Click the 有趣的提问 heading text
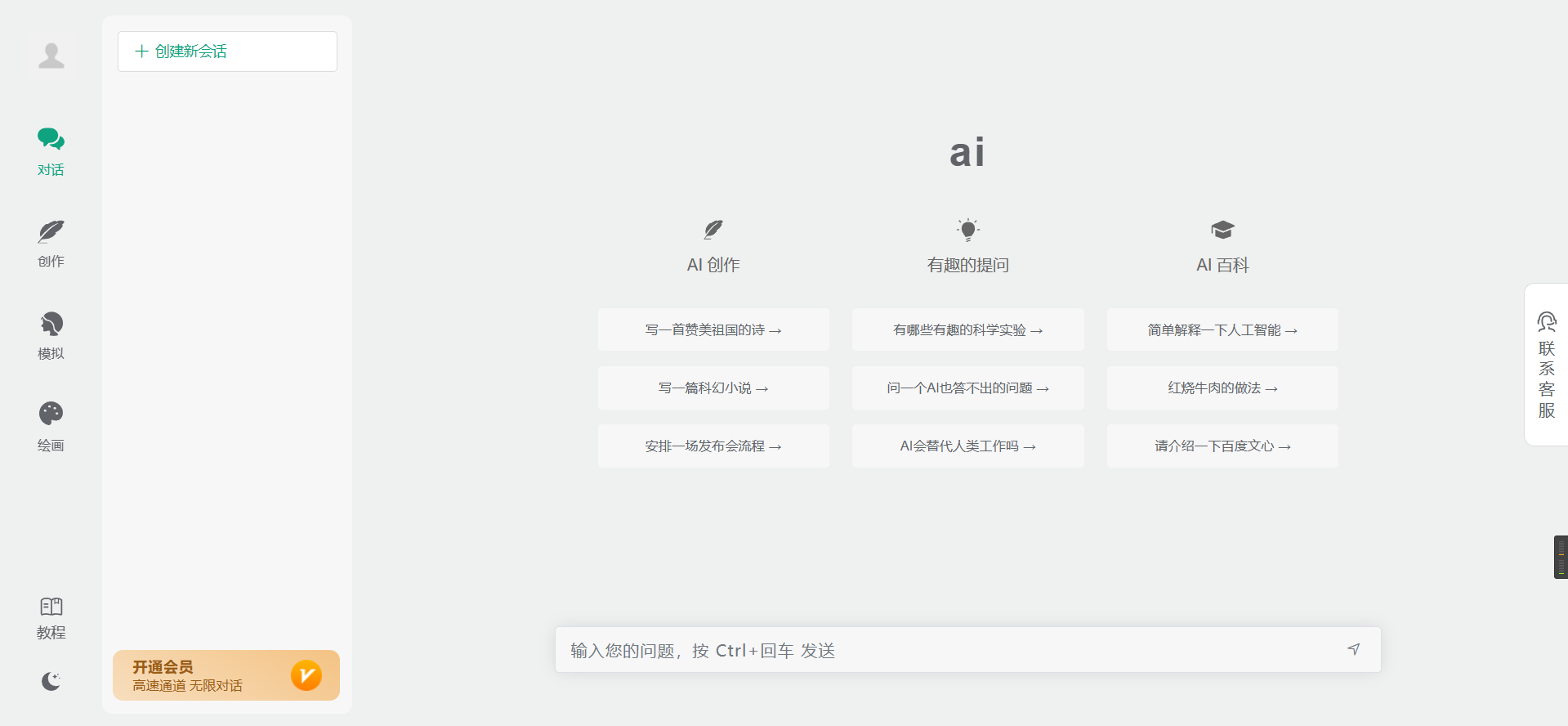Screen dimensions: 1568x726 tap(968, 265)
